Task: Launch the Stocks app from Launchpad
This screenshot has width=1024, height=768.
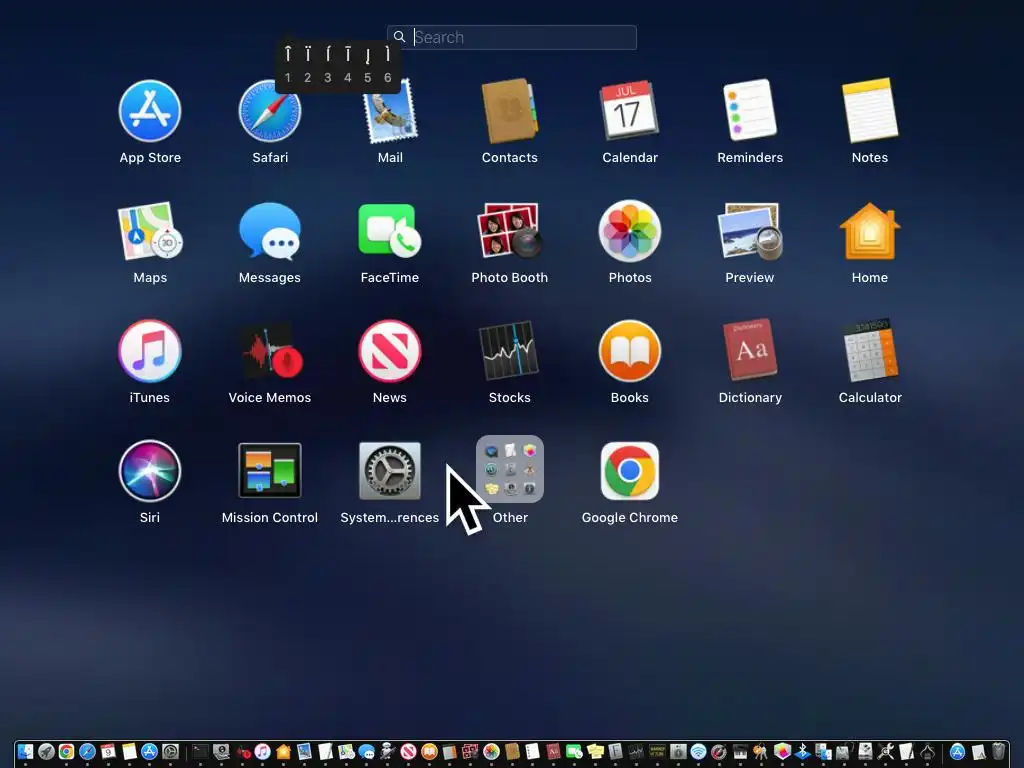Action: pos(509,351)
